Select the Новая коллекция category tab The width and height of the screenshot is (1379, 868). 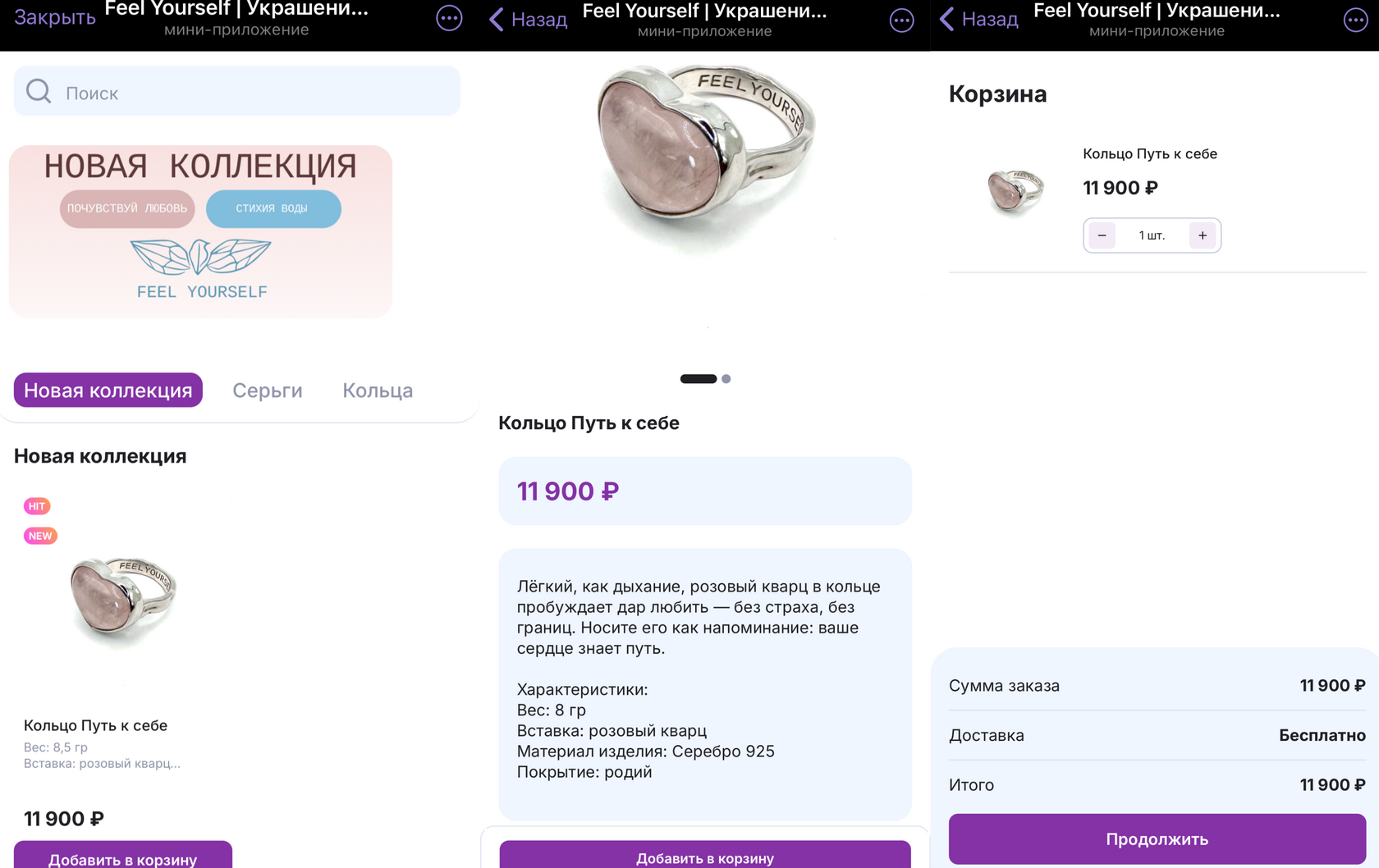click(x=108, y=391)
